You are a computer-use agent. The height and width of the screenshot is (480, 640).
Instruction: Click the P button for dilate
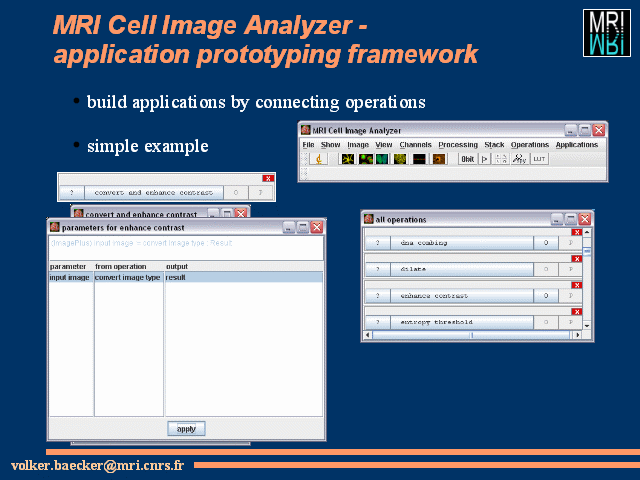[x=570, y=269]
